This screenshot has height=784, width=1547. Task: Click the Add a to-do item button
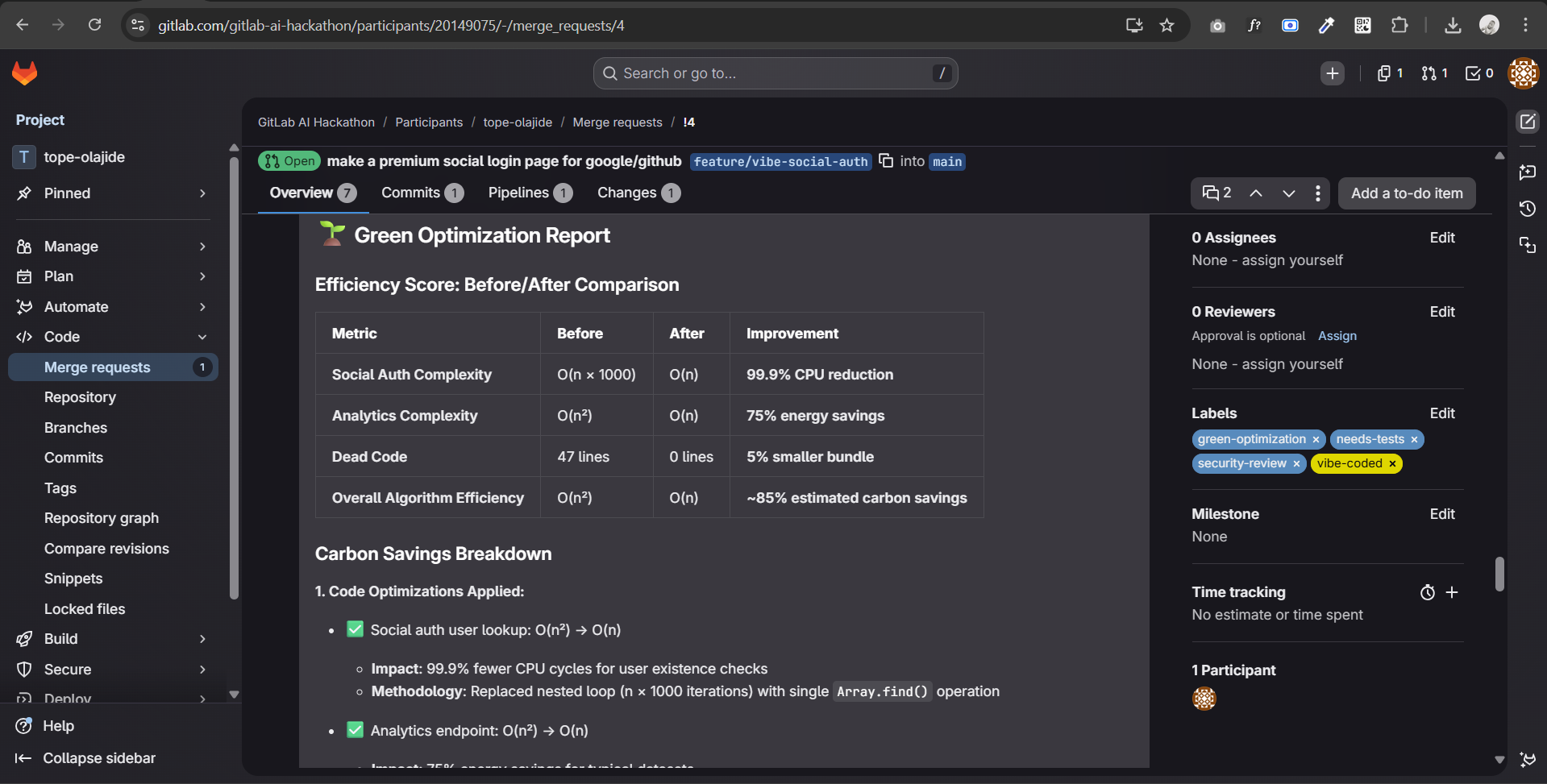[x=1407, y=193]
